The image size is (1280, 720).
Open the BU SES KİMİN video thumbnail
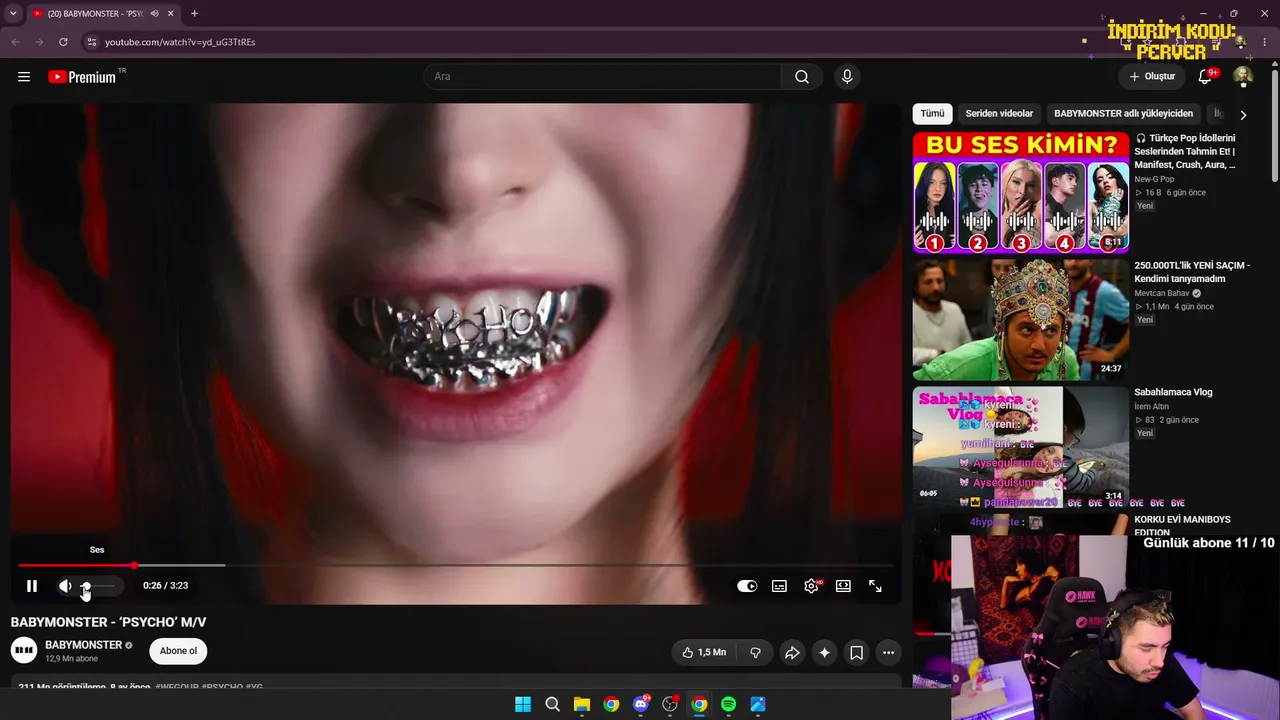click(x=1021, y=192)
